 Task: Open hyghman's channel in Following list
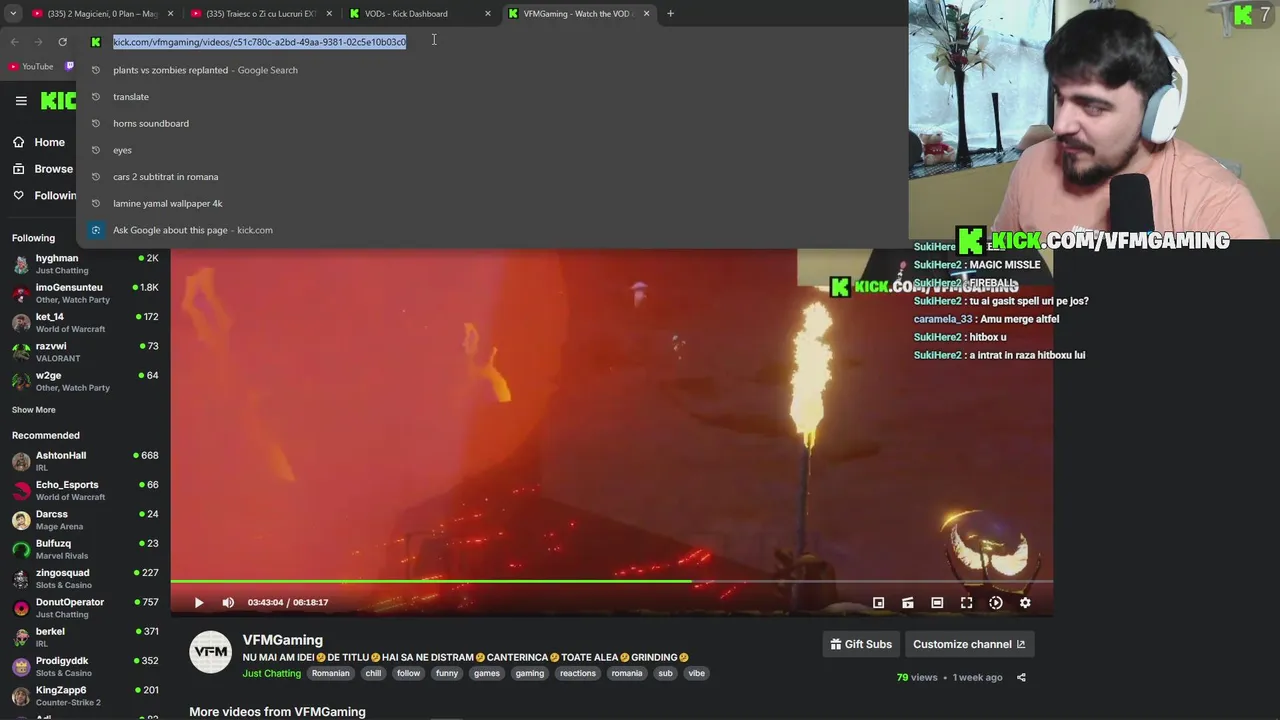pyautogui.click(x=85, y=264)
